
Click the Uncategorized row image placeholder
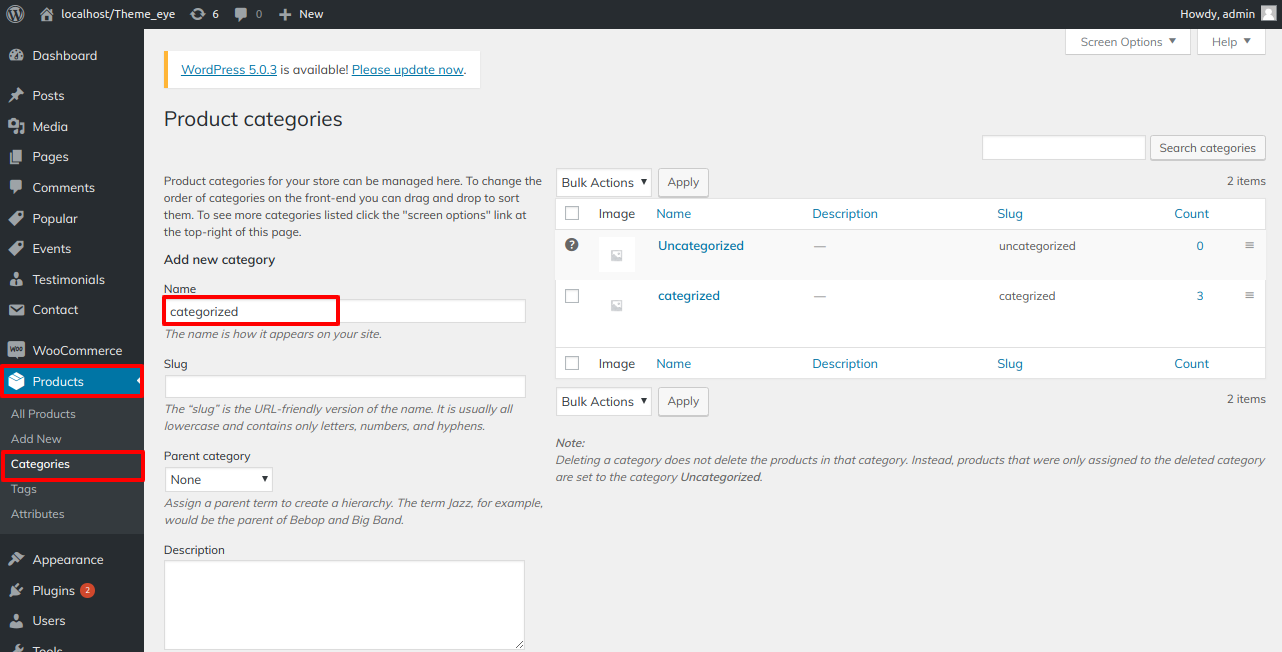point(616,255)
